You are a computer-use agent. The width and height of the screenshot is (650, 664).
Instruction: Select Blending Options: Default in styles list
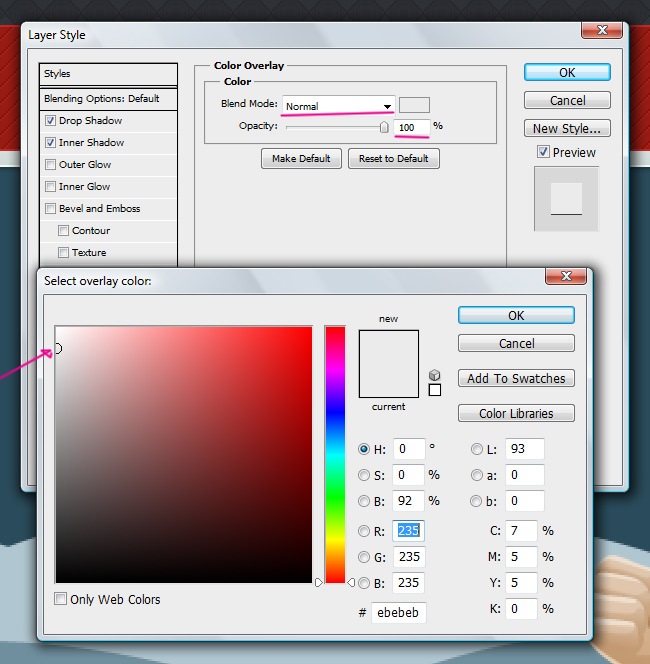click(102, 99)
